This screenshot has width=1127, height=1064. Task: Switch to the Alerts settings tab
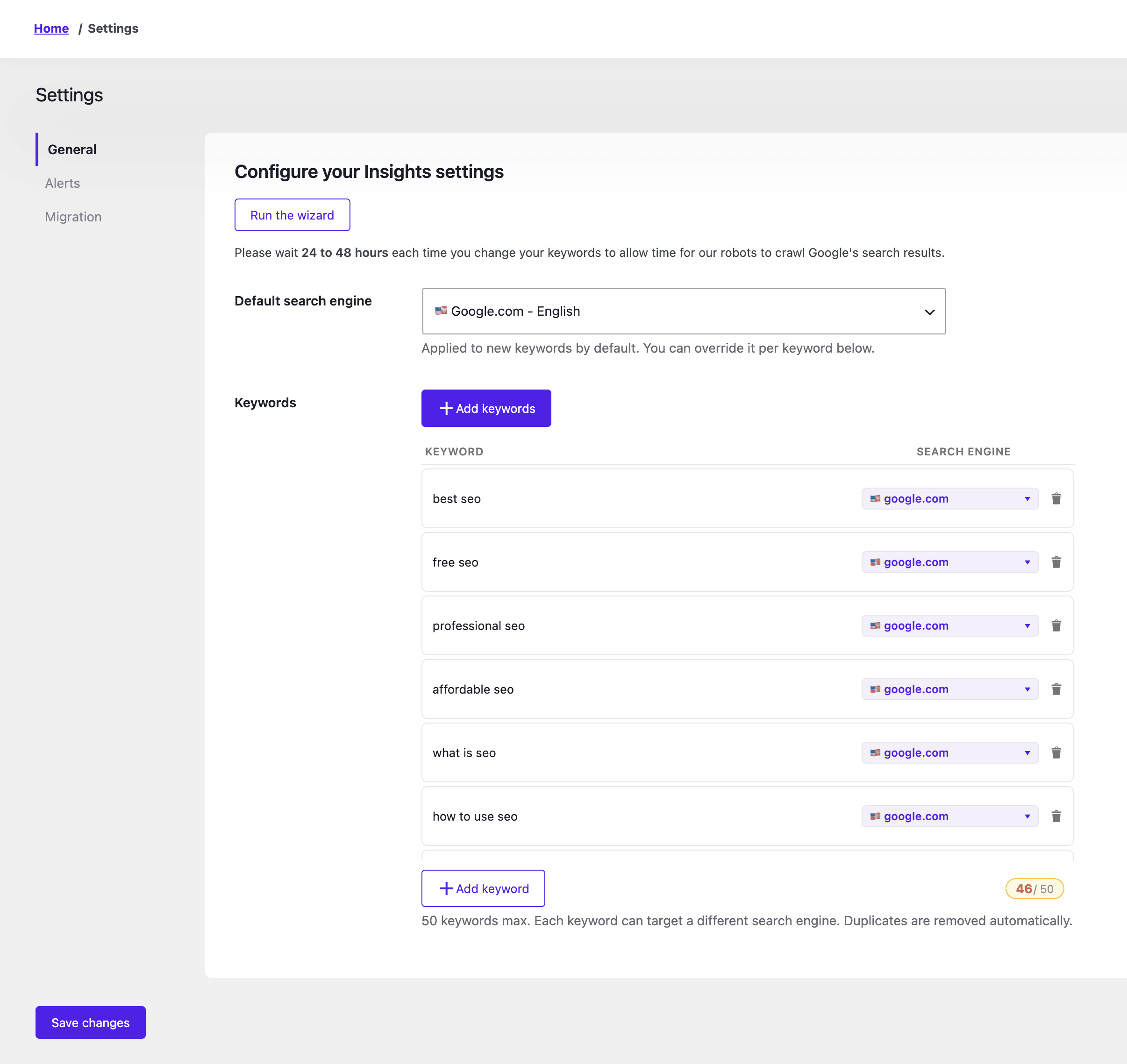point(63,183)
